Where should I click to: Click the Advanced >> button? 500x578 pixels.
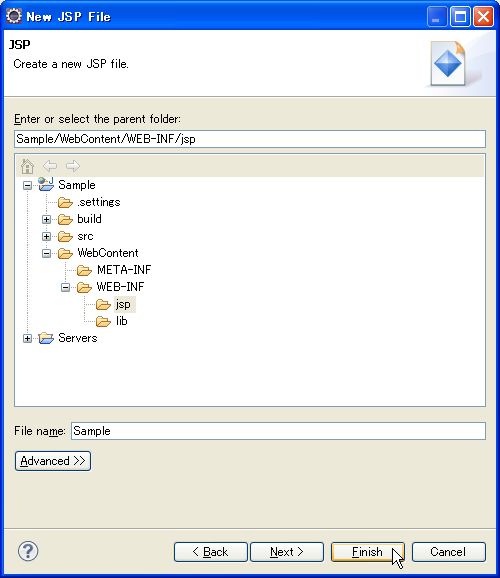pos(53,461)
